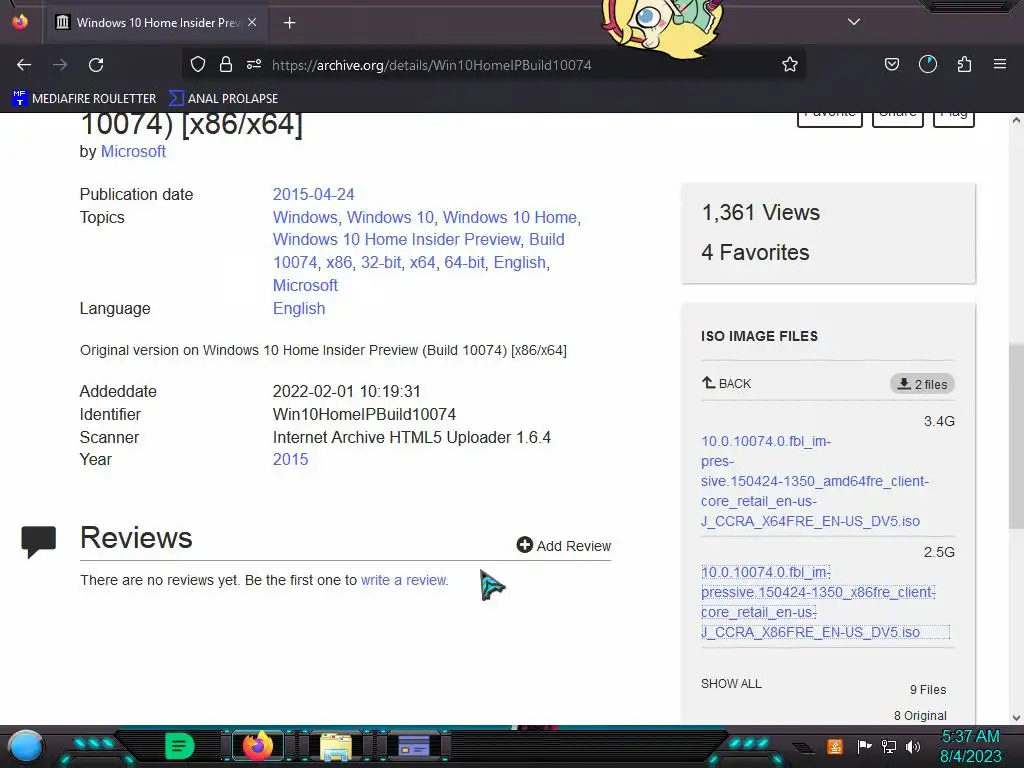Image resolution: width=1024 pixels, height=768 pixels.
Task: Go back to the previous page
Action: click(24, 65)
